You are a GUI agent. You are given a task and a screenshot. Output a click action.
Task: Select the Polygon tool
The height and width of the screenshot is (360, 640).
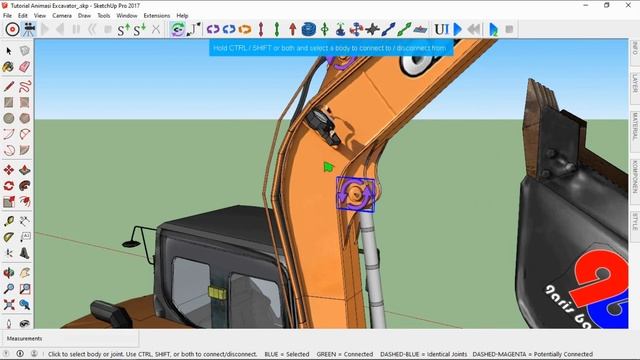[24, 118]
